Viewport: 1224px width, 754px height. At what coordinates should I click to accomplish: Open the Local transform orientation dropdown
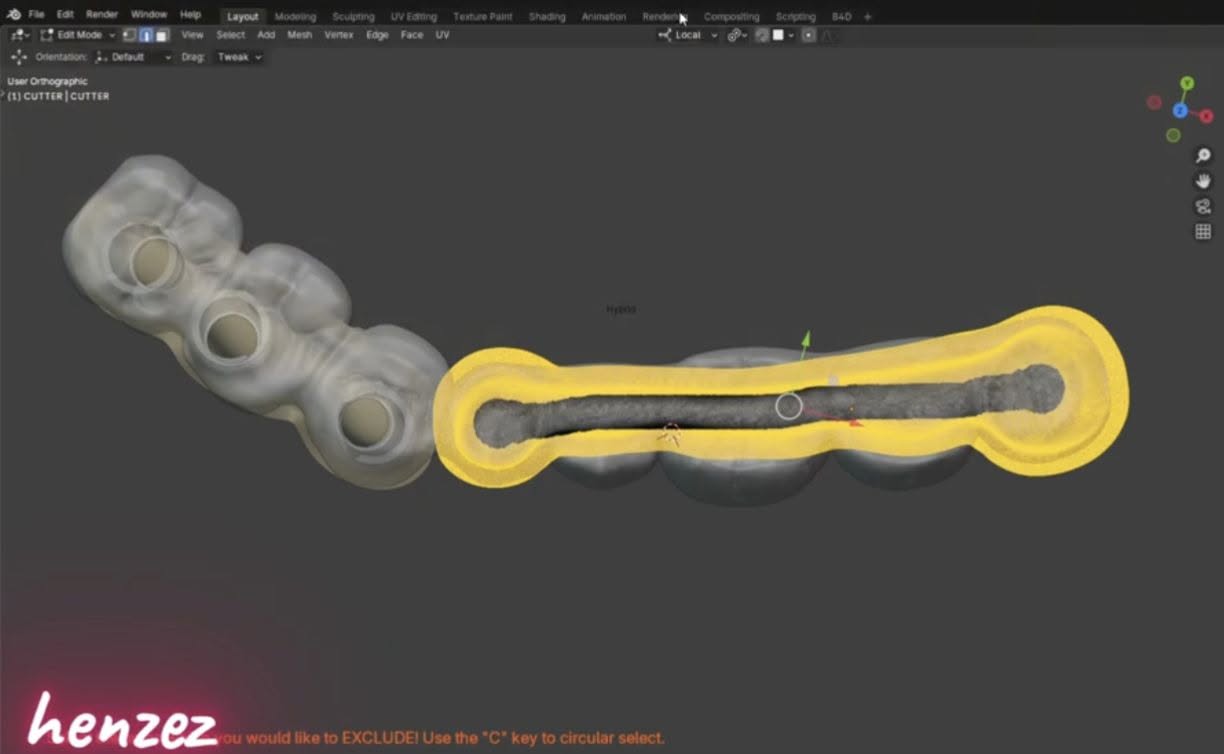(688, 35)
